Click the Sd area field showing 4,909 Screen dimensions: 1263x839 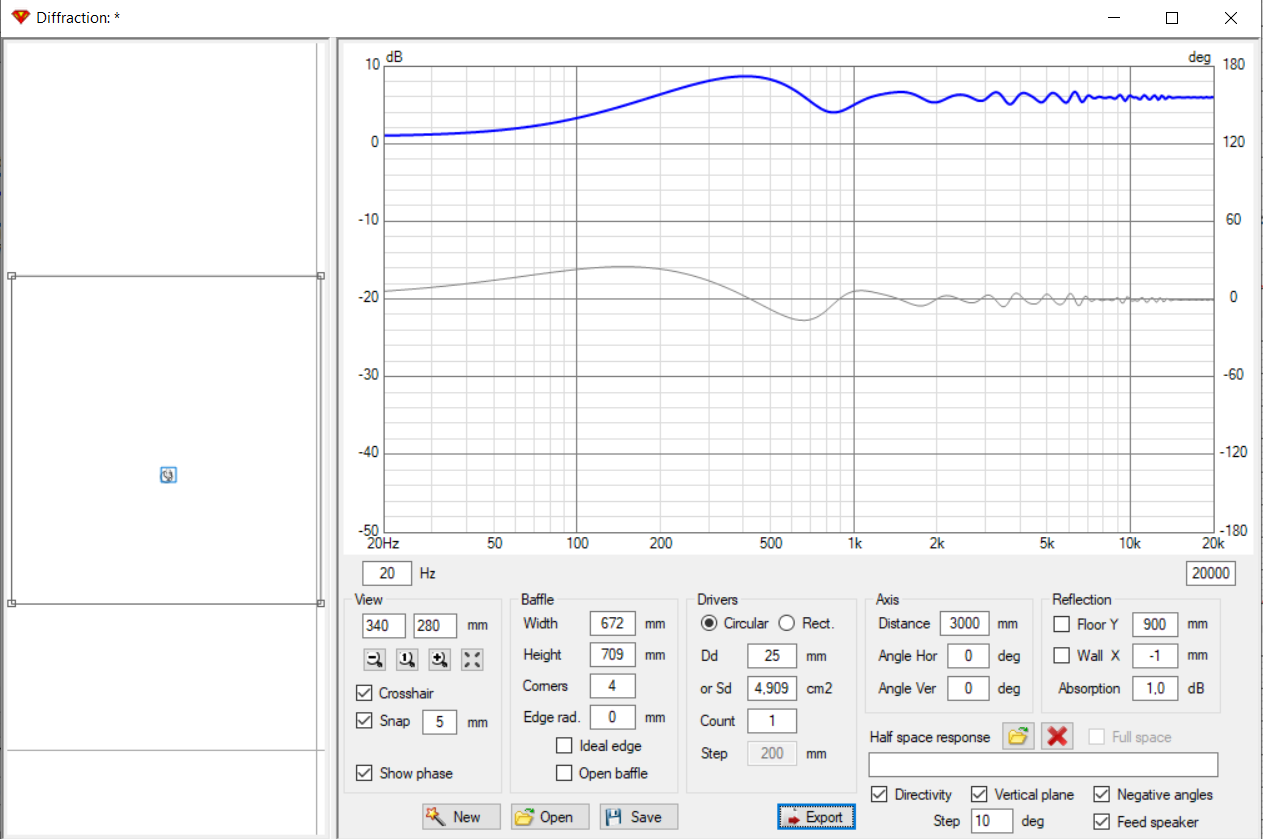pos(772,688)
